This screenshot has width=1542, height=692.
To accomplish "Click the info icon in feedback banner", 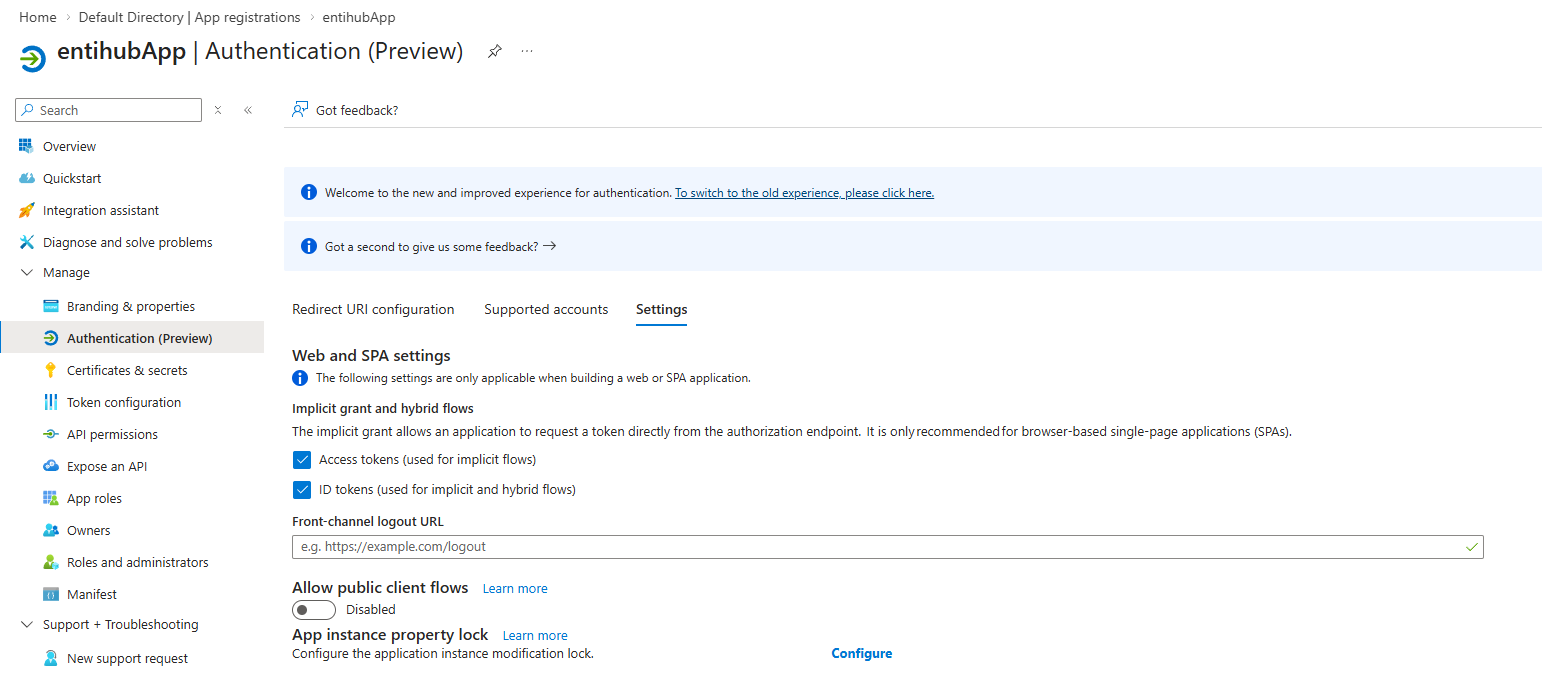I will pyautogui.click(x=309, y=246).
